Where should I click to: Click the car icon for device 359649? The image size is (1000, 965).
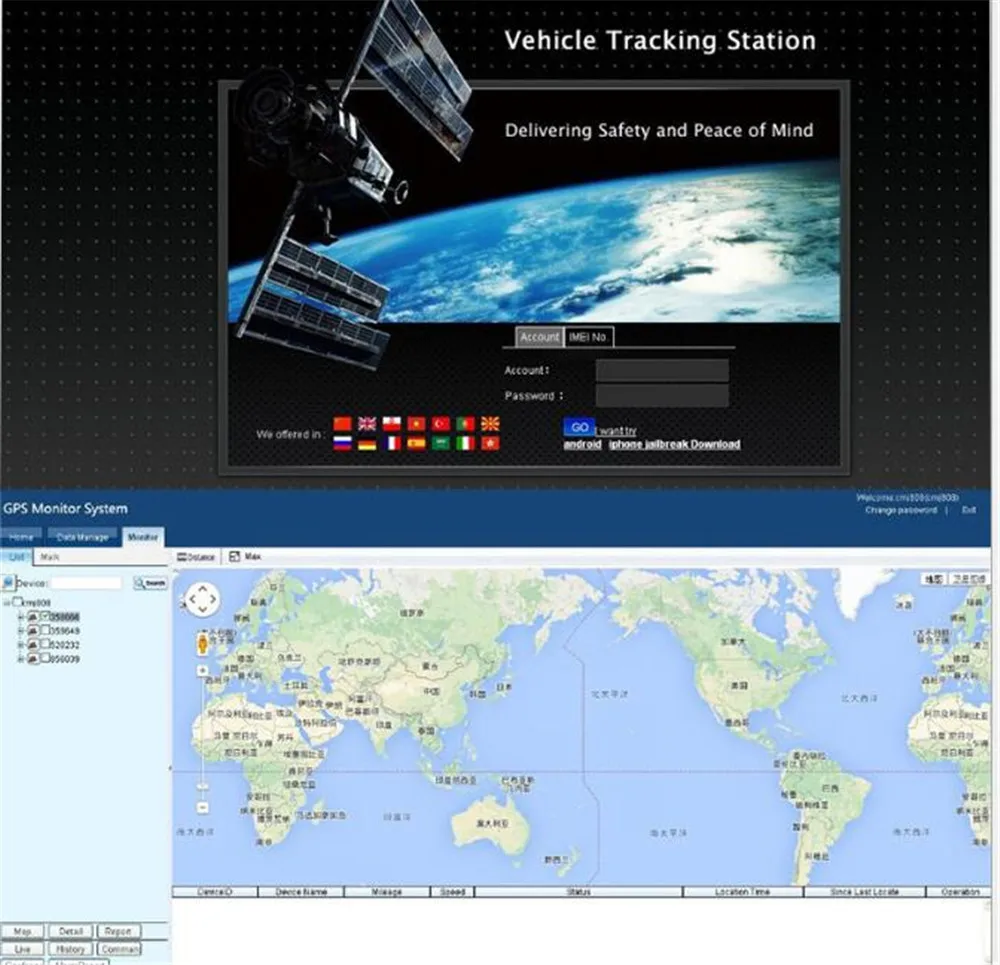point(33,631)
